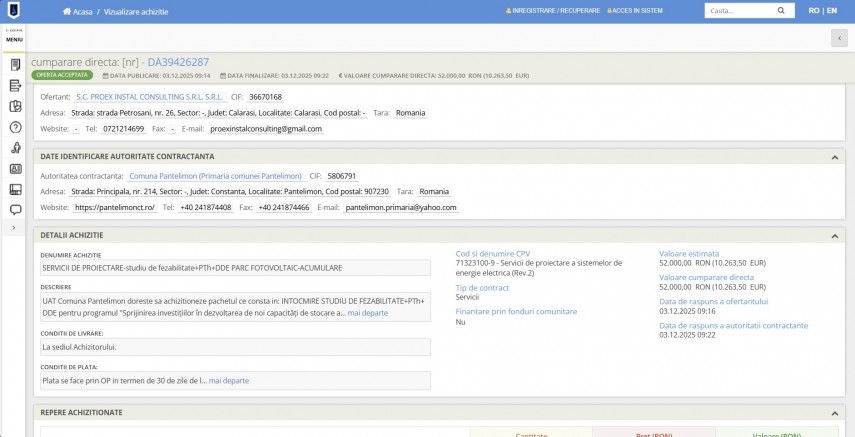This screenshot has width=855, height=437.
Task: Click the first document icon in sidebar
Action: coord(15,65)
